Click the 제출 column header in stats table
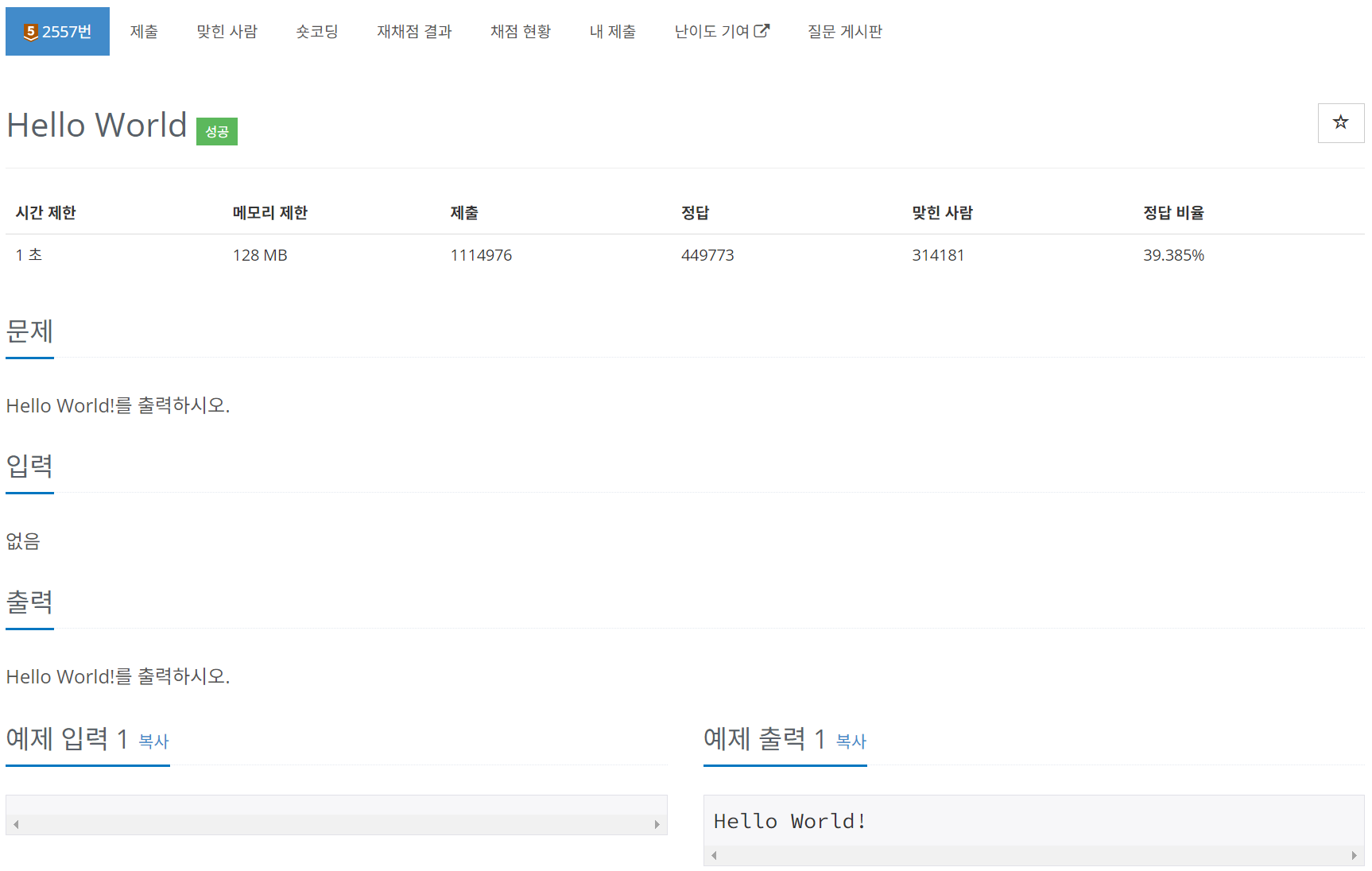Viewport: 1372px width, 871px height. (x=464, y=213)
